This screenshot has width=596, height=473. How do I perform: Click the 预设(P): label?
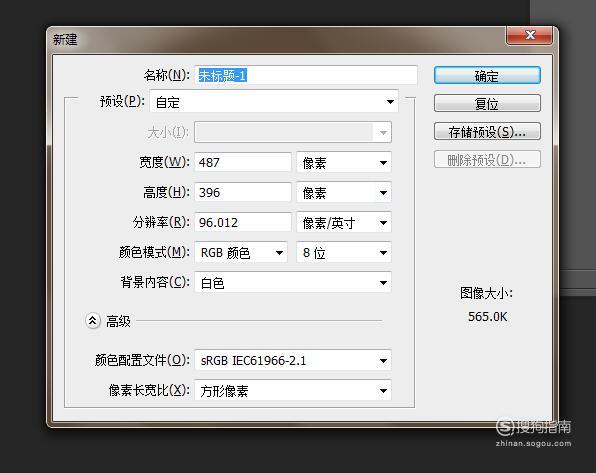(x=122, y=102)
